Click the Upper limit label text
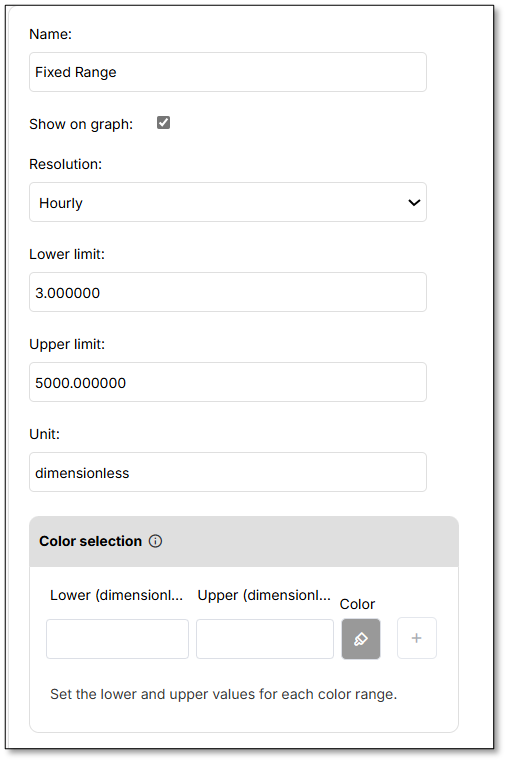This screenshot has height=762, width=507. coord(67,344)
